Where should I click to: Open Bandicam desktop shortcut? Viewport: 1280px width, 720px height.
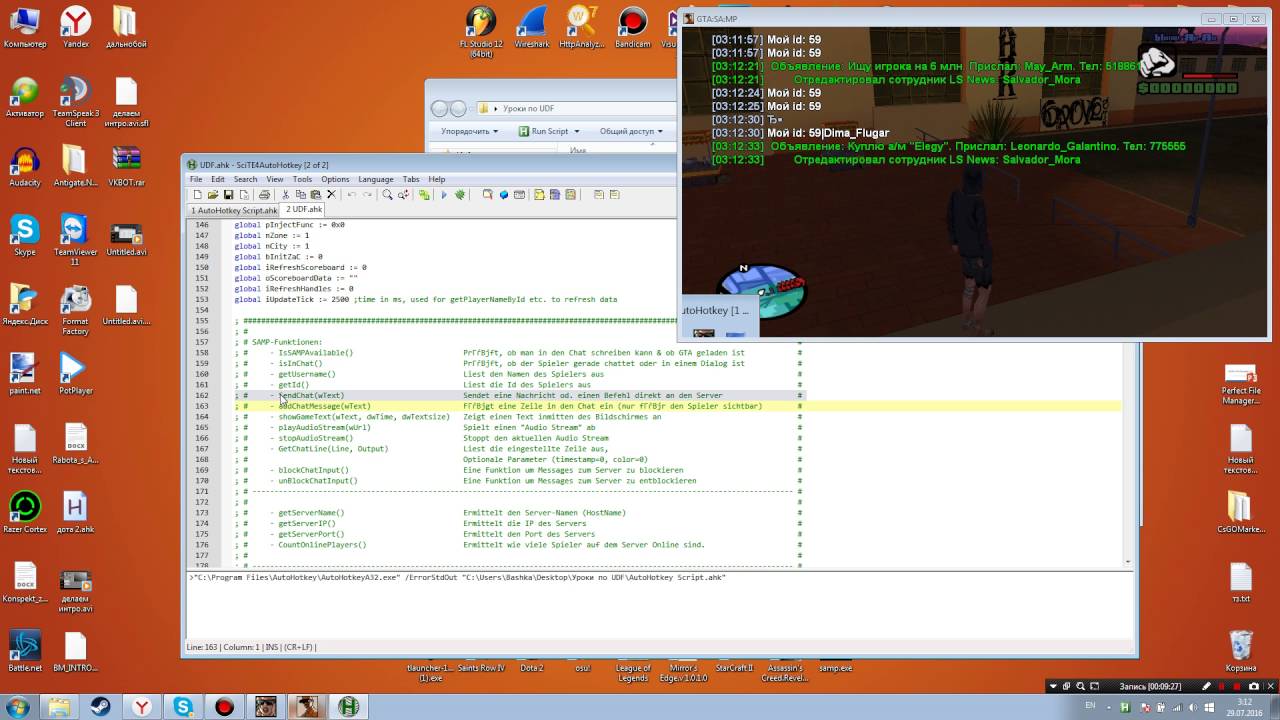tap(633, 27)
